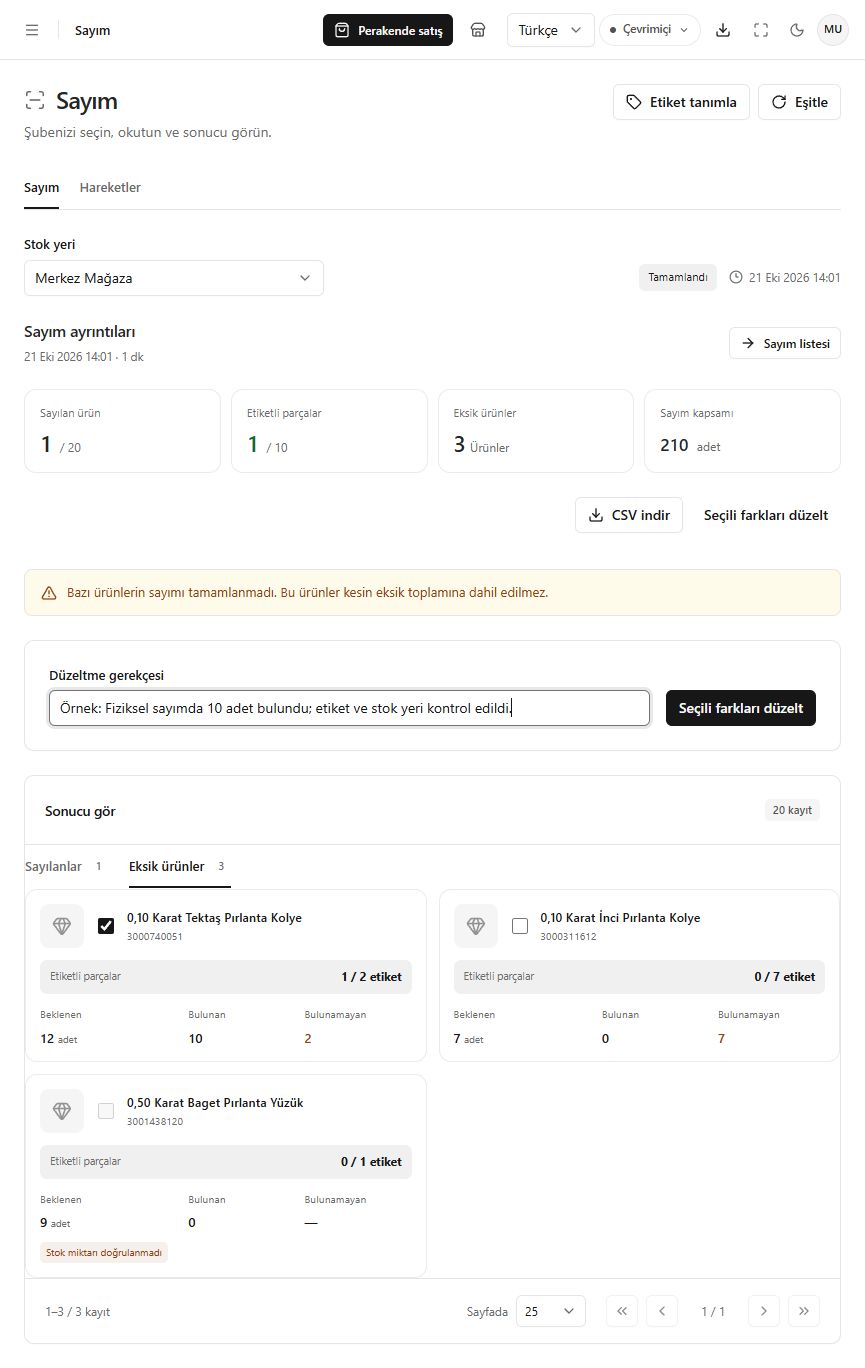Click the Düzeltme gerekçesi input field

click(x=349, y=708)
